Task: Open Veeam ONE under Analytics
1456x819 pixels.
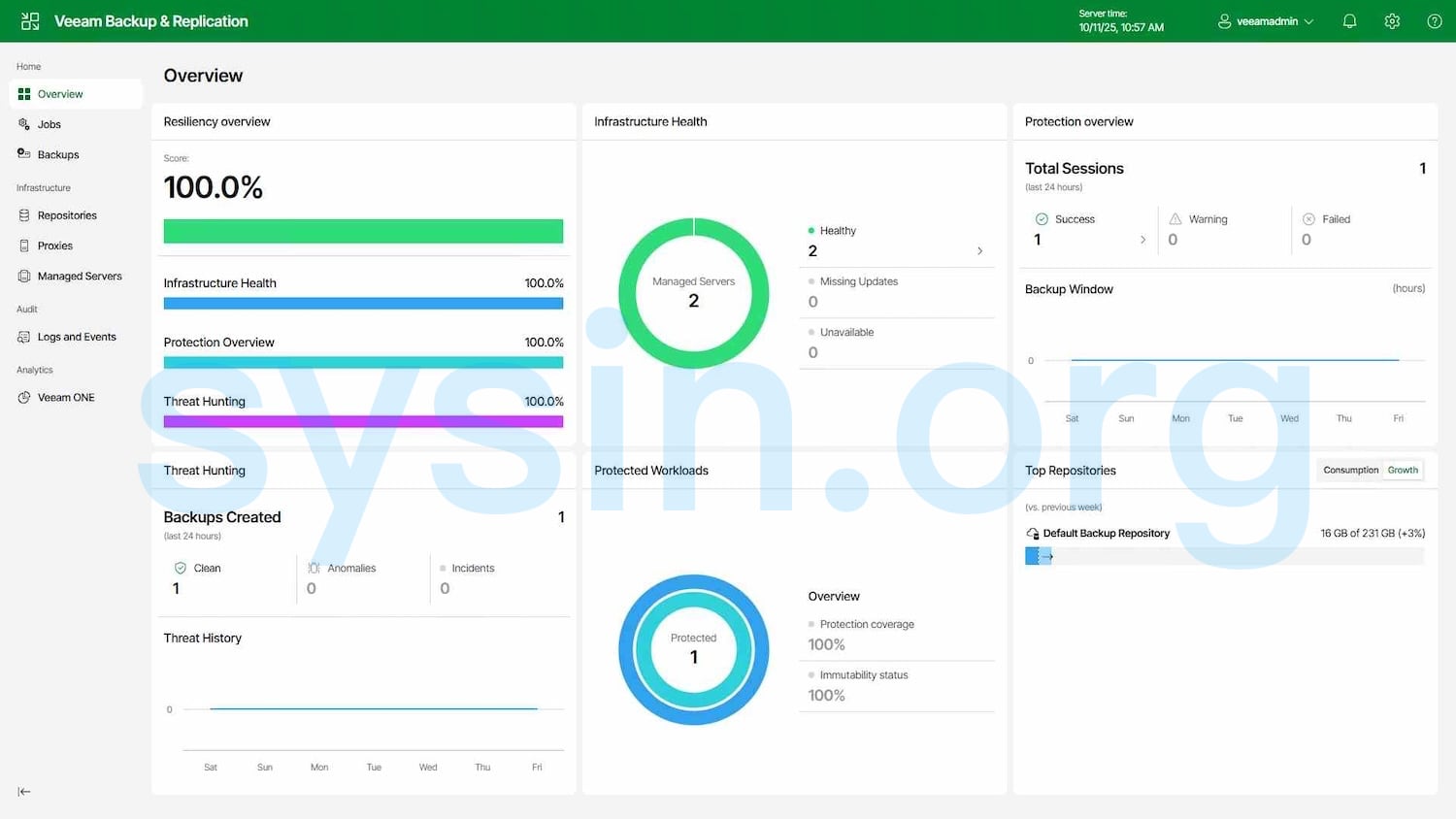Action: point(66,397)
